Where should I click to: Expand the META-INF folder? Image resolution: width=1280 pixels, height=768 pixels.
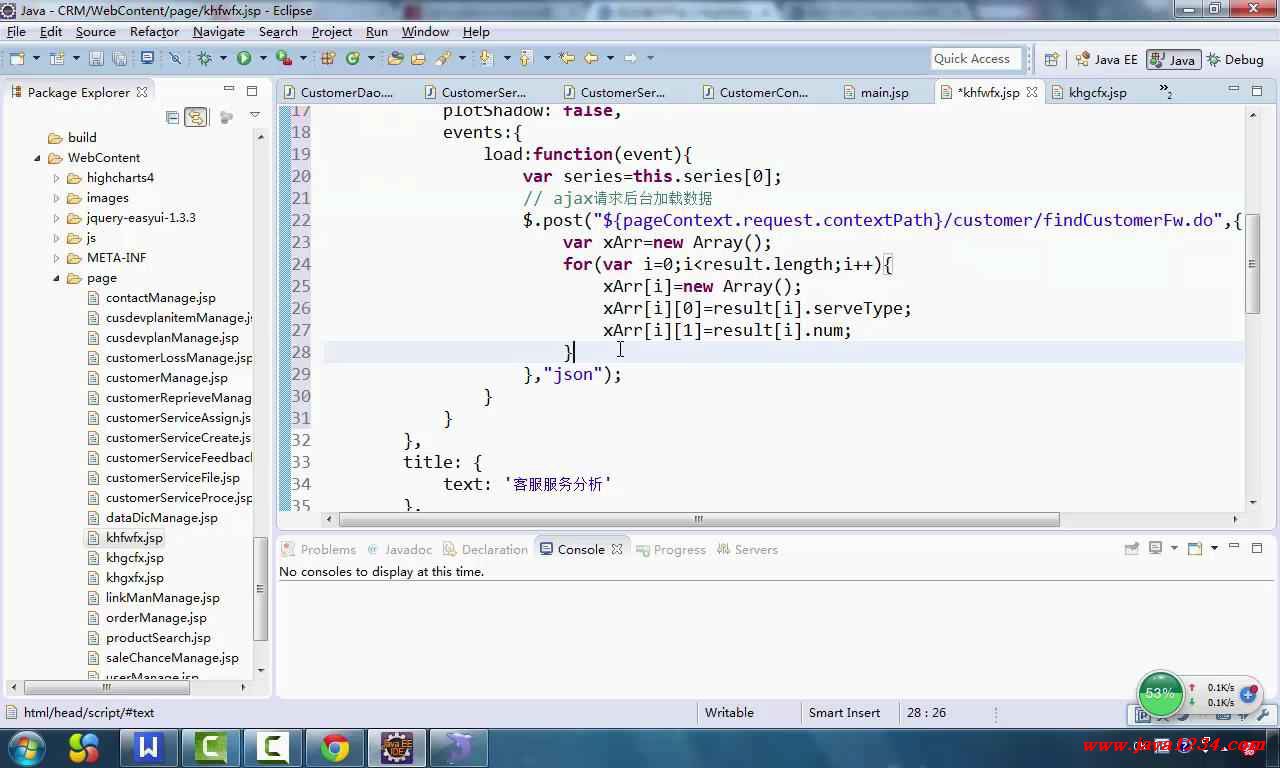(x=57, y=258)
